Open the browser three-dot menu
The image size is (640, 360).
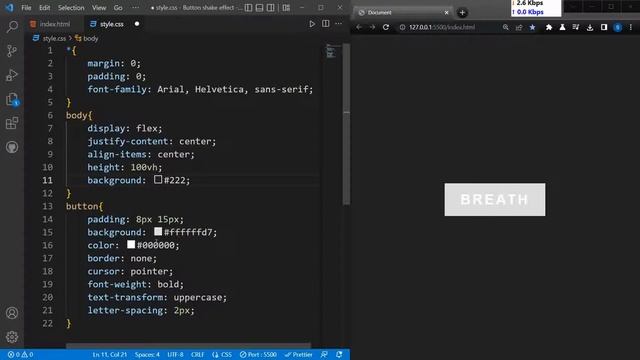tap(631, 27)
